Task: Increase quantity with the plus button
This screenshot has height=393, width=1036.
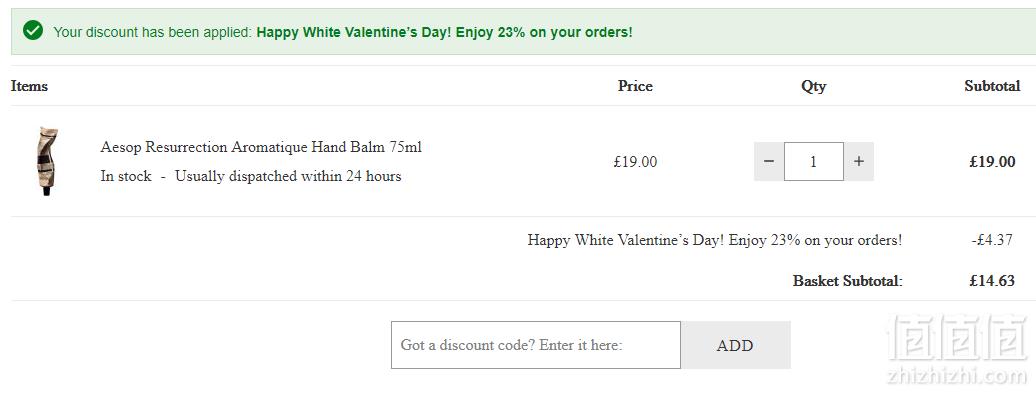Action: pyautogui.click(x=858, y=161)
